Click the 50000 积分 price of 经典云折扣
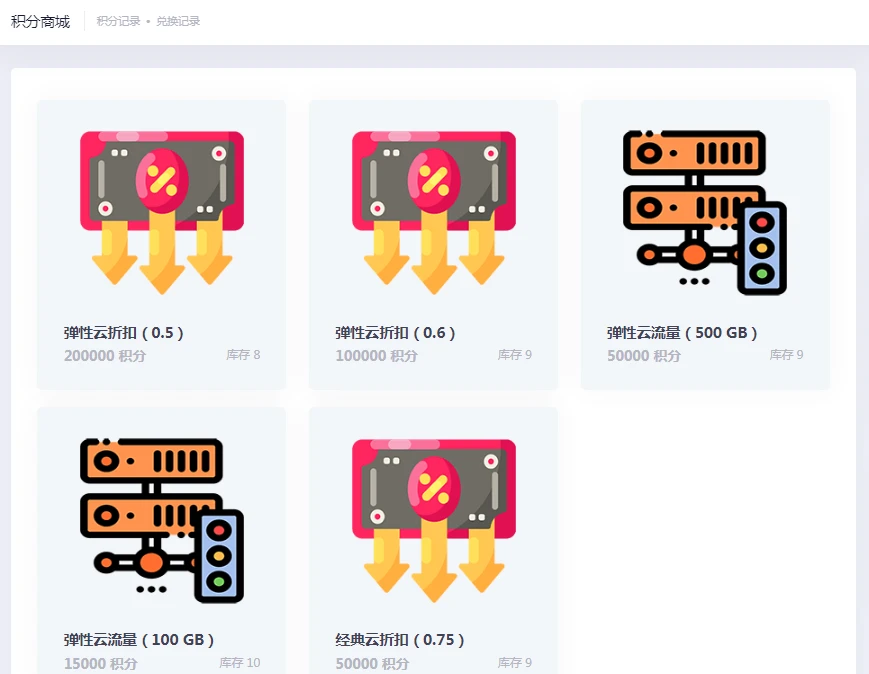Viewport: 869px width, 674px height. pos(372,663)
